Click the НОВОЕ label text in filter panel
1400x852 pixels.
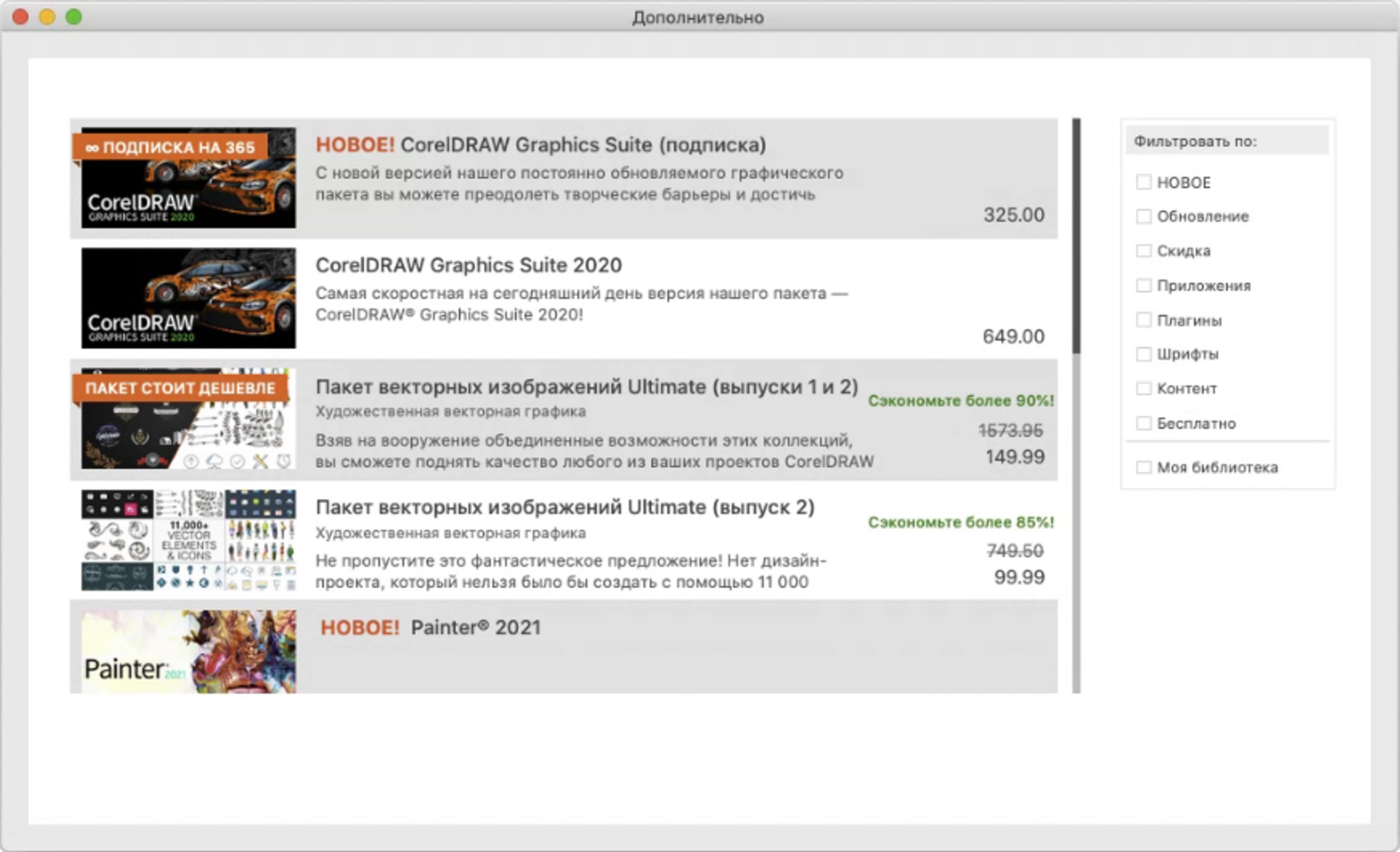[1184, 183]
